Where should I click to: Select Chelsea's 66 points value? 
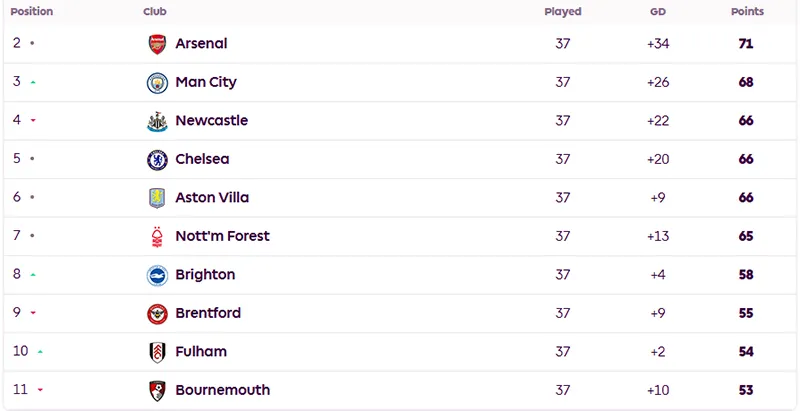click(745, 159)
